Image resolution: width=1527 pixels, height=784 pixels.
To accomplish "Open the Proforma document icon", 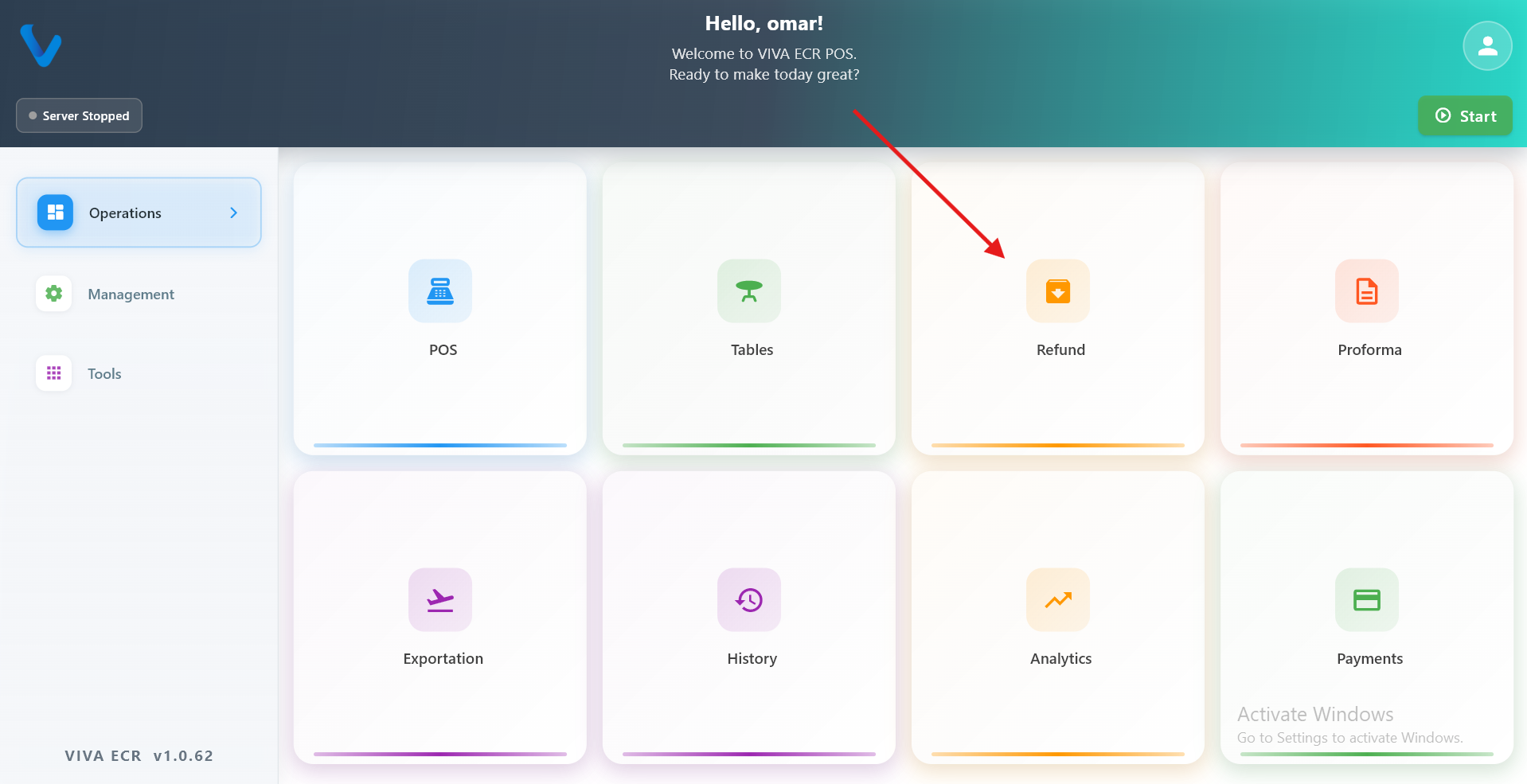I will [1367, 291].
